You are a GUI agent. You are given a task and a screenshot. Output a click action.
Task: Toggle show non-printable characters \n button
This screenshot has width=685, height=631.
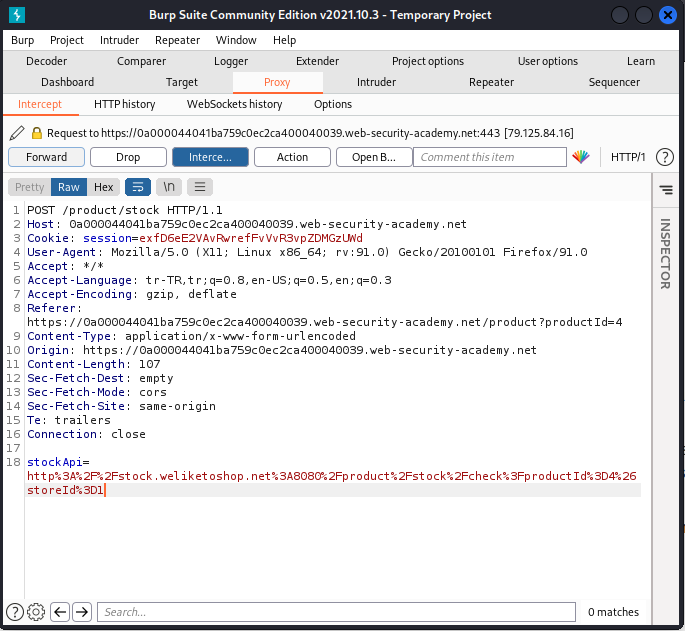click(x=169, y=187)
